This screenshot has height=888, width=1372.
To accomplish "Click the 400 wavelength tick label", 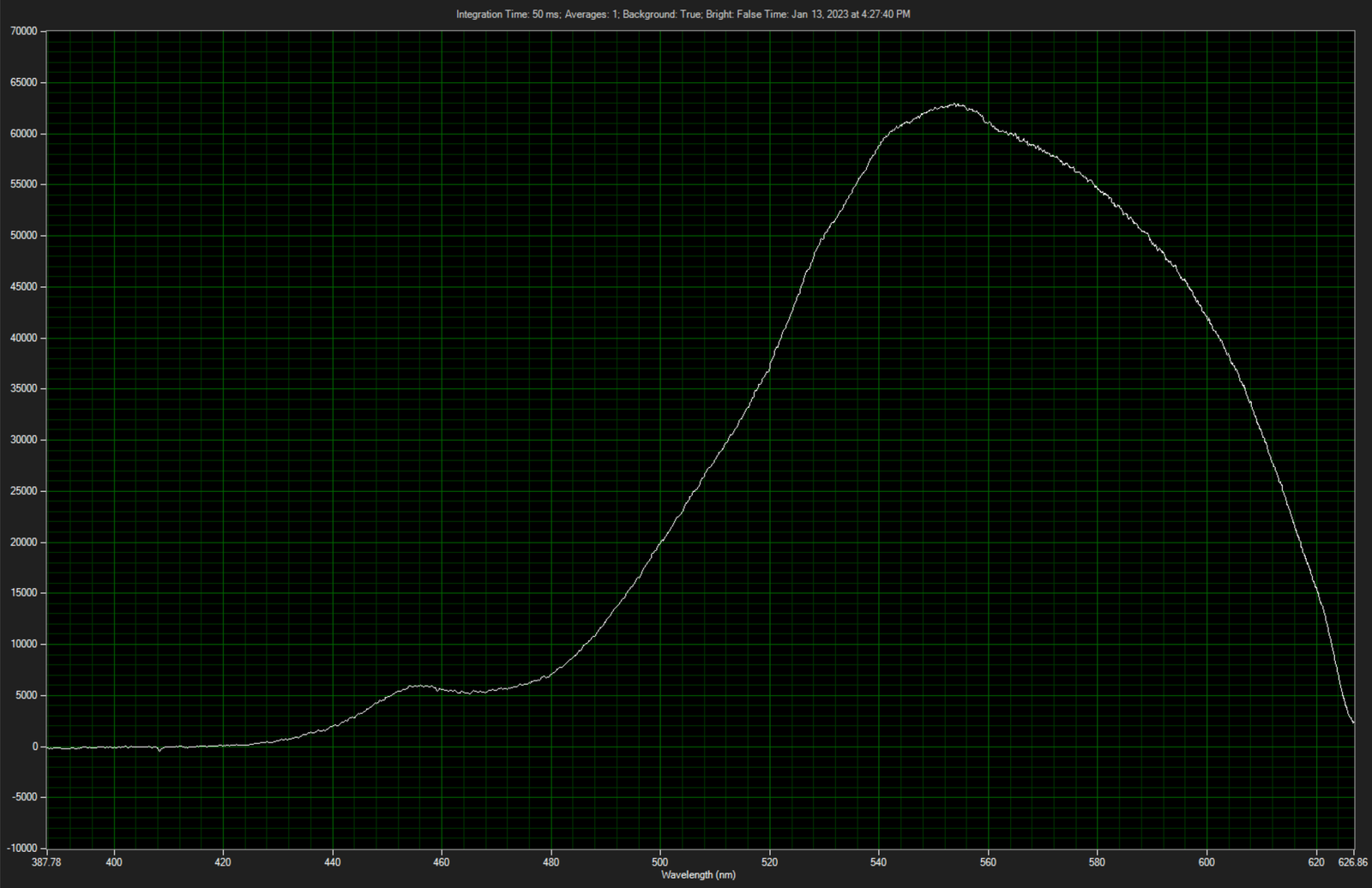I will pos(114,862).
